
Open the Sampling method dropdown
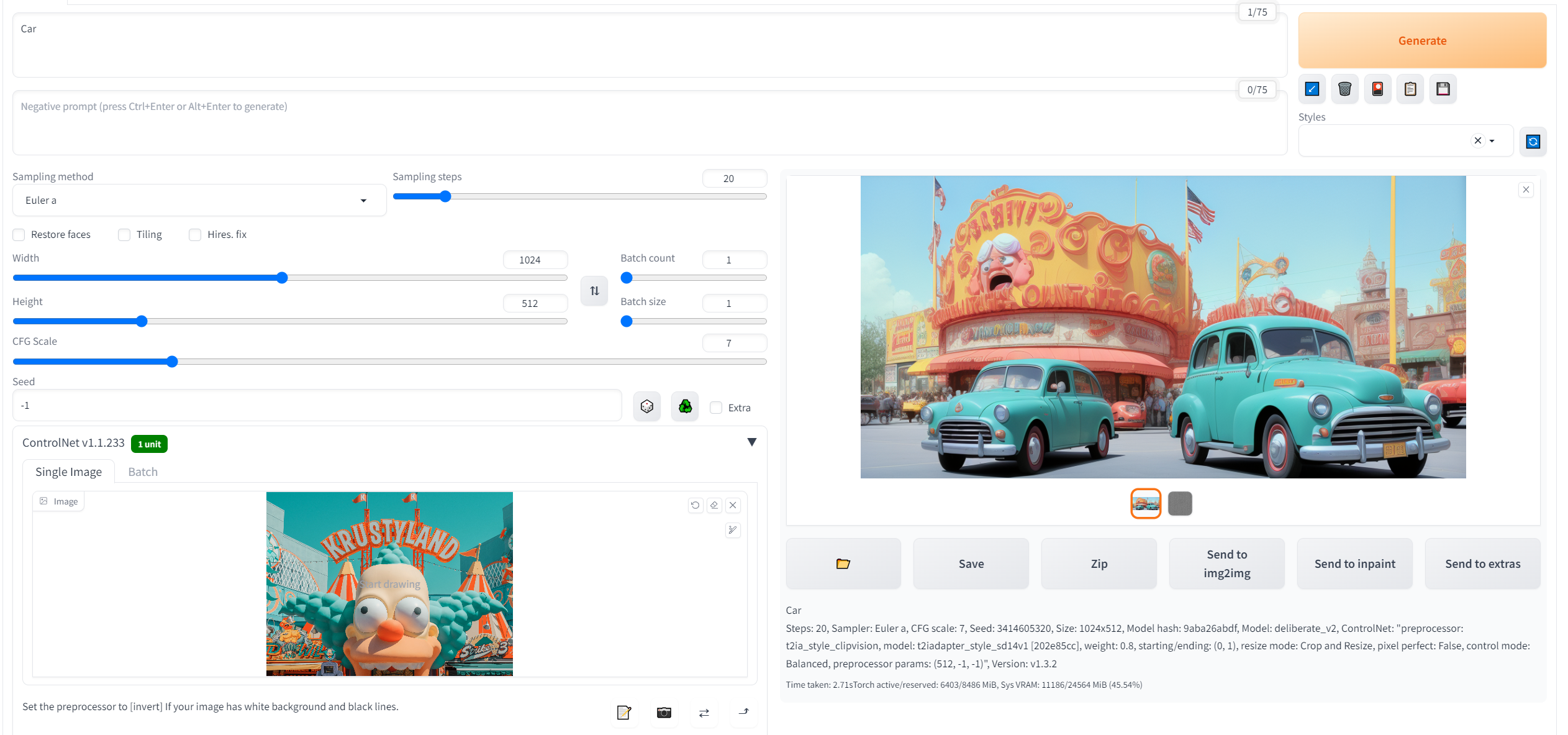pyautogui.click(x=199, y=200)
